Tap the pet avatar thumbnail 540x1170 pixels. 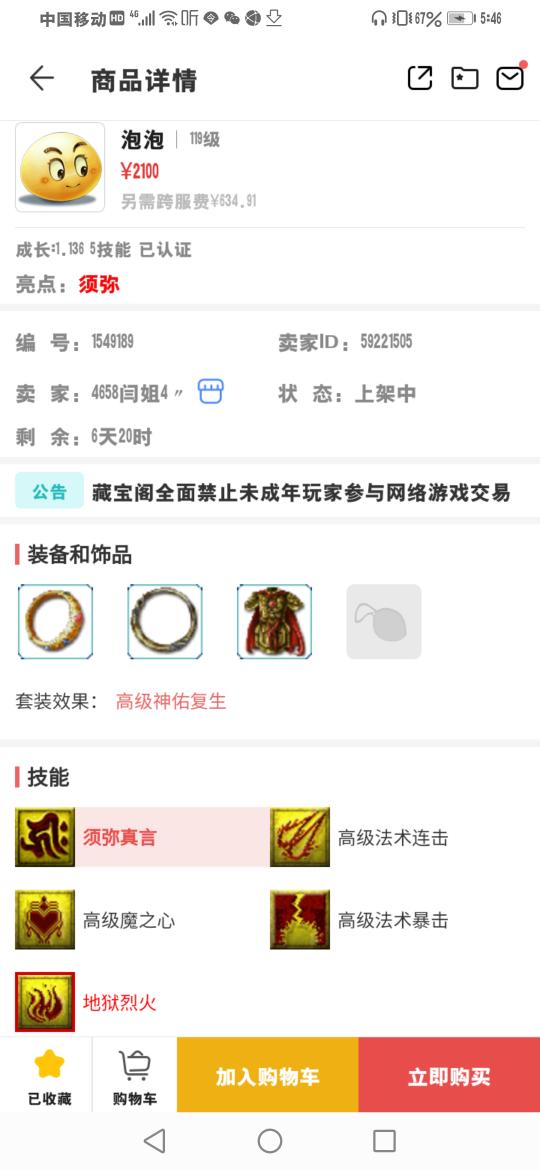coord(60,167)
